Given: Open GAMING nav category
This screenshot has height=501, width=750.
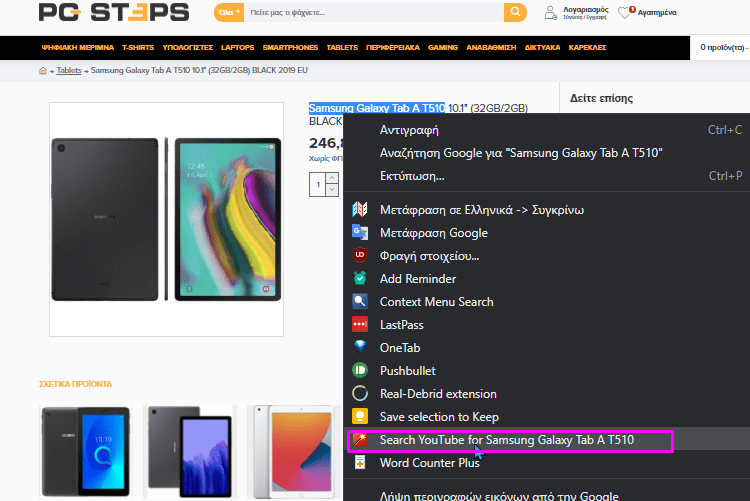Looking at the screenshot, I should pyautogui.click(x=443, y=47).
